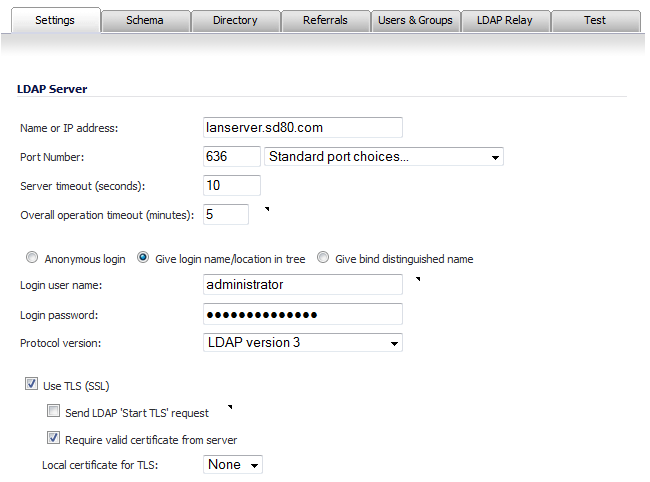Go to the Users & Groups tab
The image size is (650, 482).
click(415, 21)
